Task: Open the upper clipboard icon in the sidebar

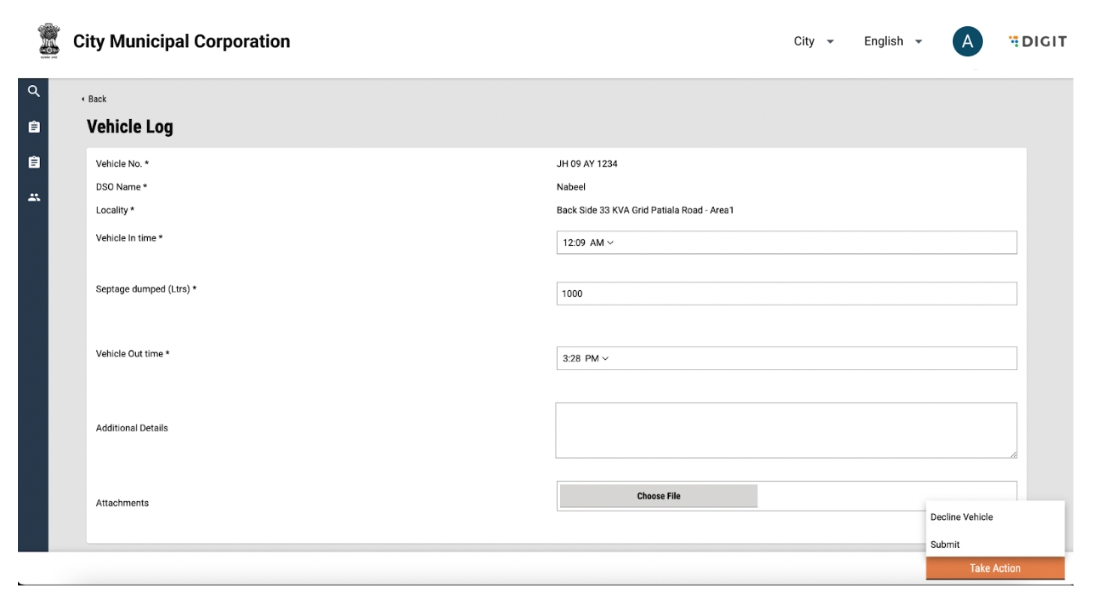Action: coord(33,127)
